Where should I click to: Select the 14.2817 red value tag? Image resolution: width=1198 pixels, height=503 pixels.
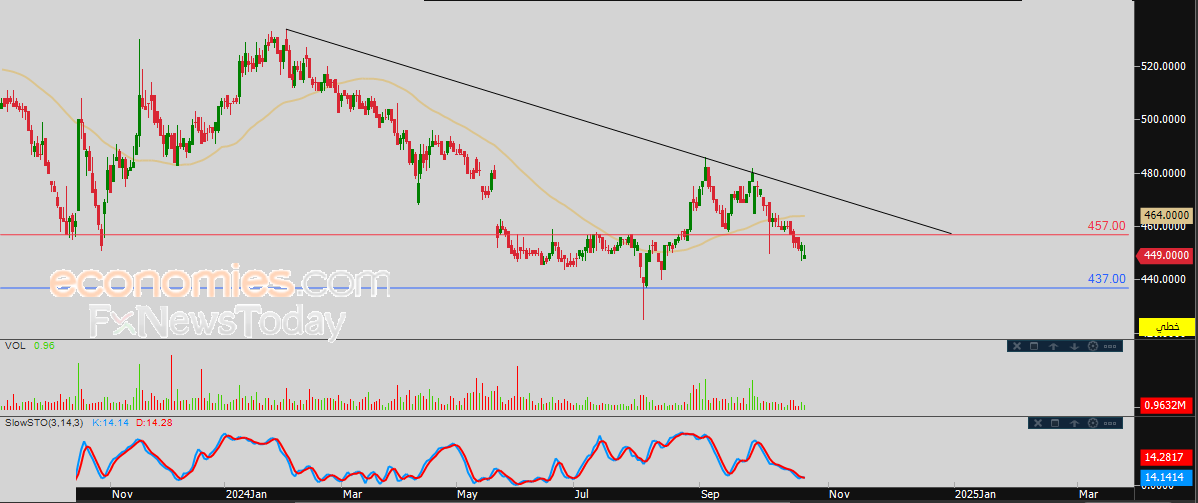1167,457
